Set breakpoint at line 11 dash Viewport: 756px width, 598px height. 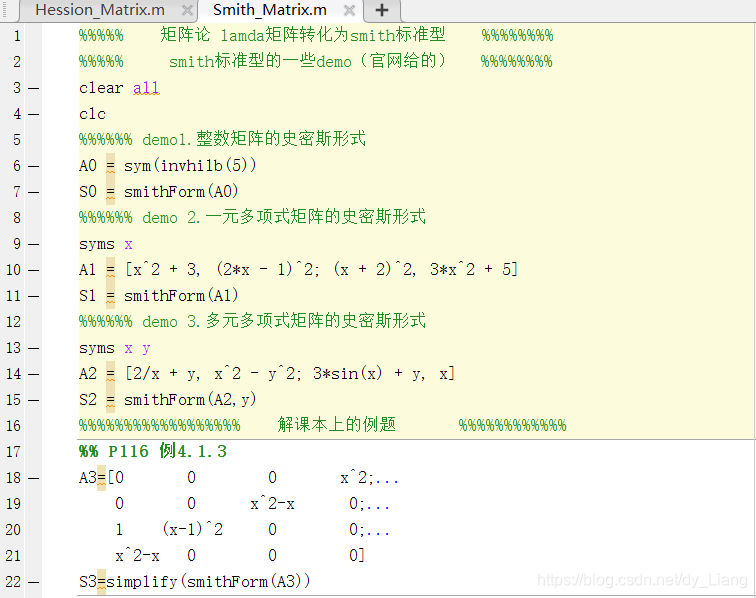pyautogui.click(x=33, y=296)
